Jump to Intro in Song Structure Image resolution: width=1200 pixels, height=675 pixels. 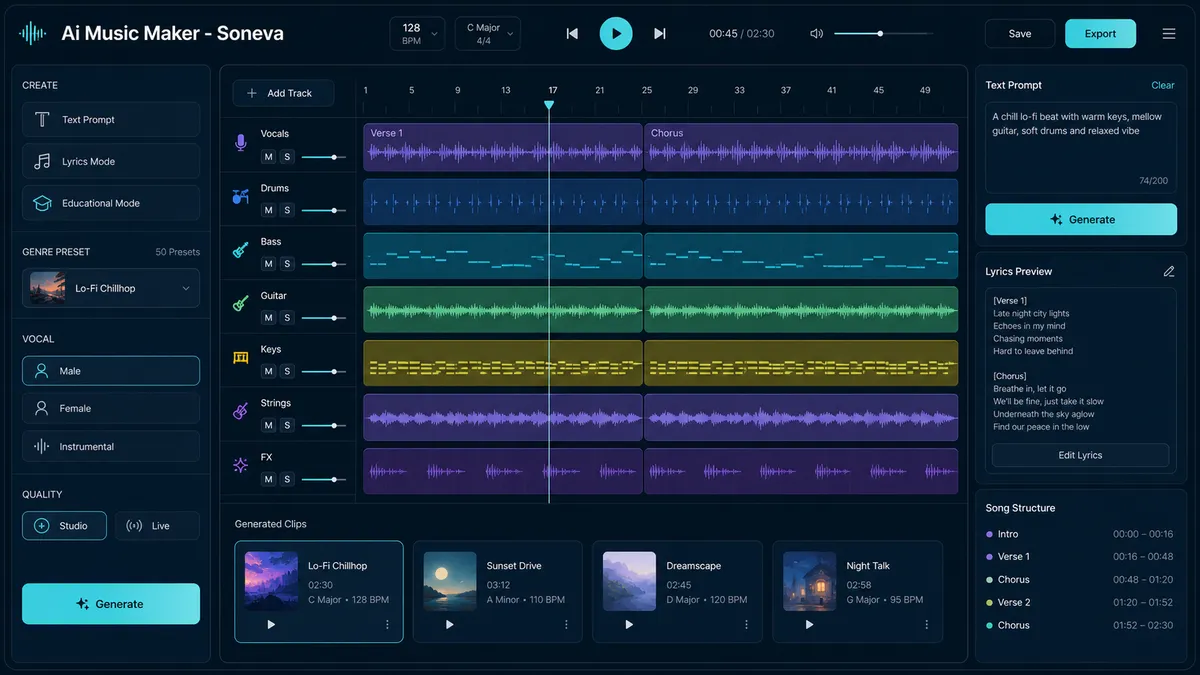(x=1079, y=534)
